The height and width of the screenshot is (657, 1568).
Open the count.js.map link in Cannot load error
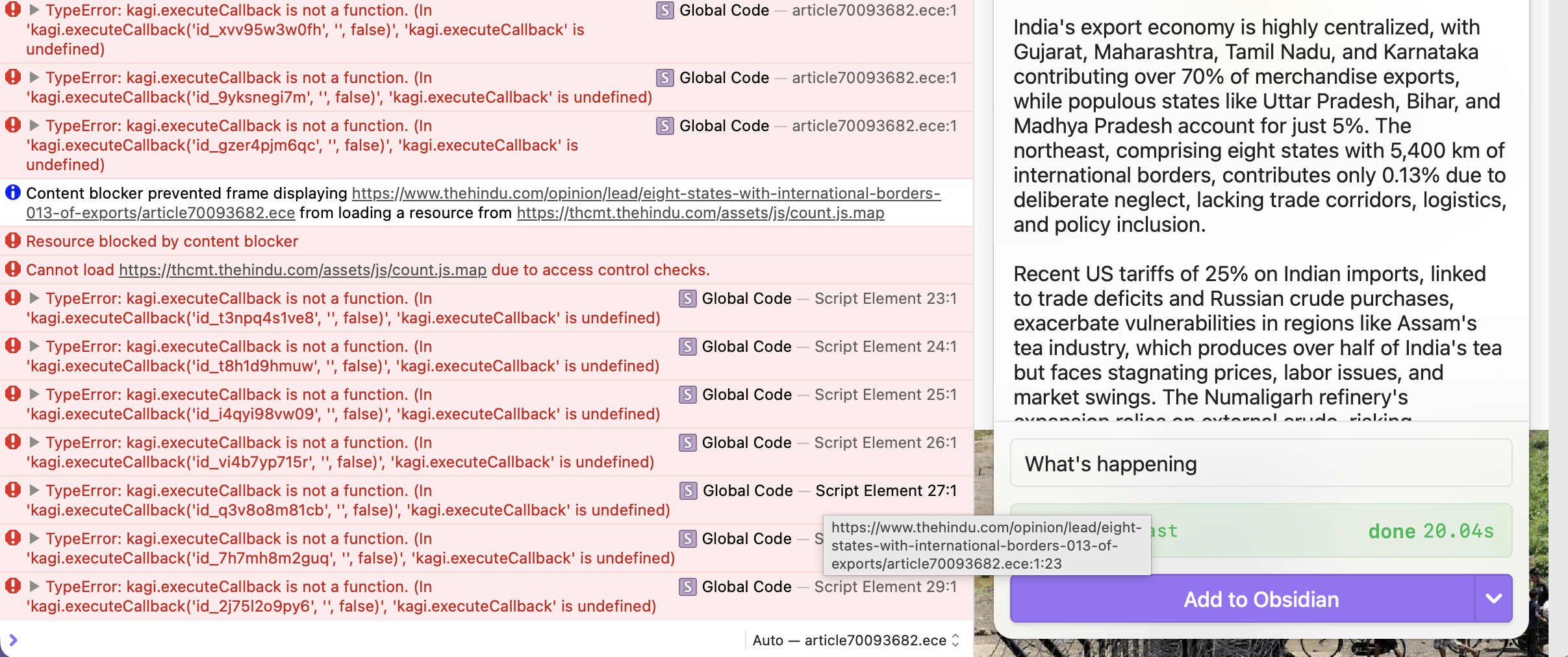303,270
